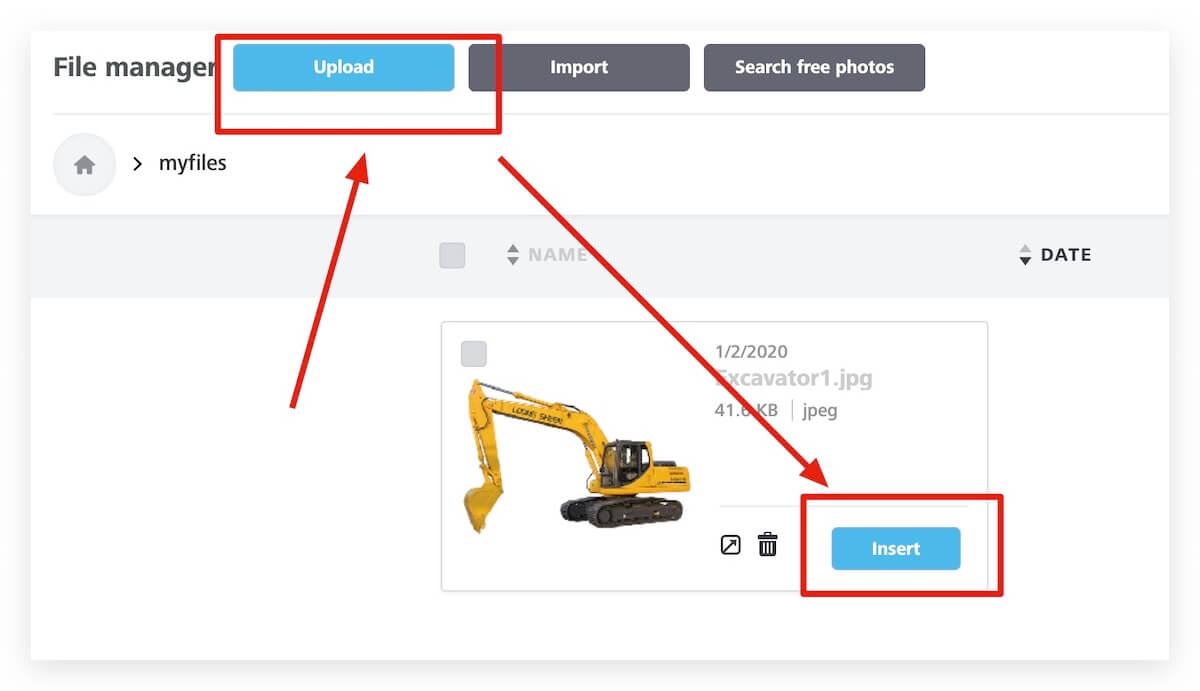The width and height of the screenshot is (1200, 691).
Task: Click the 1/2/2020 file date
Action: tap(751, 352)
